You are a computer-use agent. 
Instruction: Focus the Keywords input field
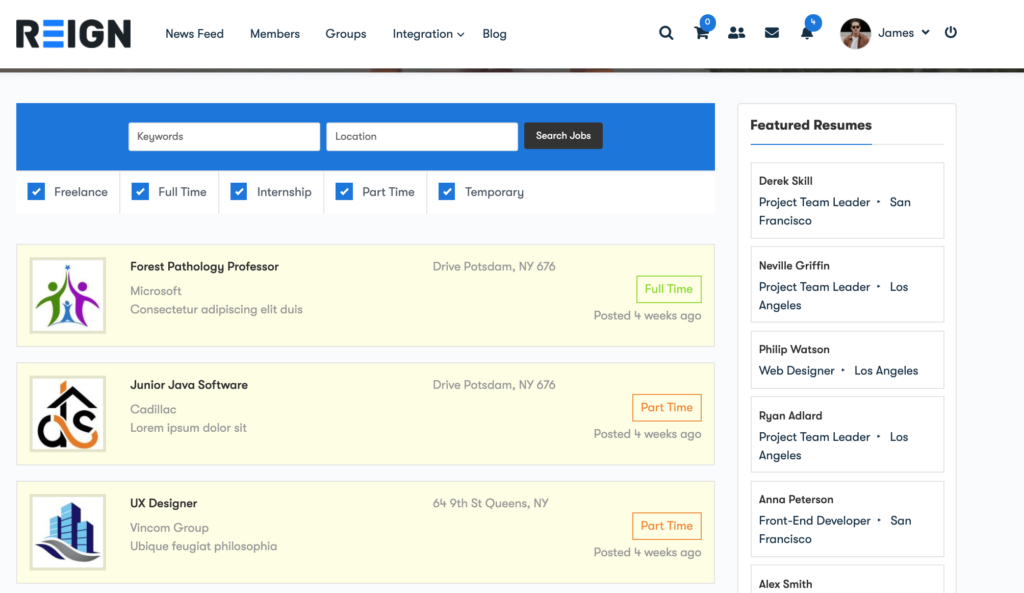point(224,136)
